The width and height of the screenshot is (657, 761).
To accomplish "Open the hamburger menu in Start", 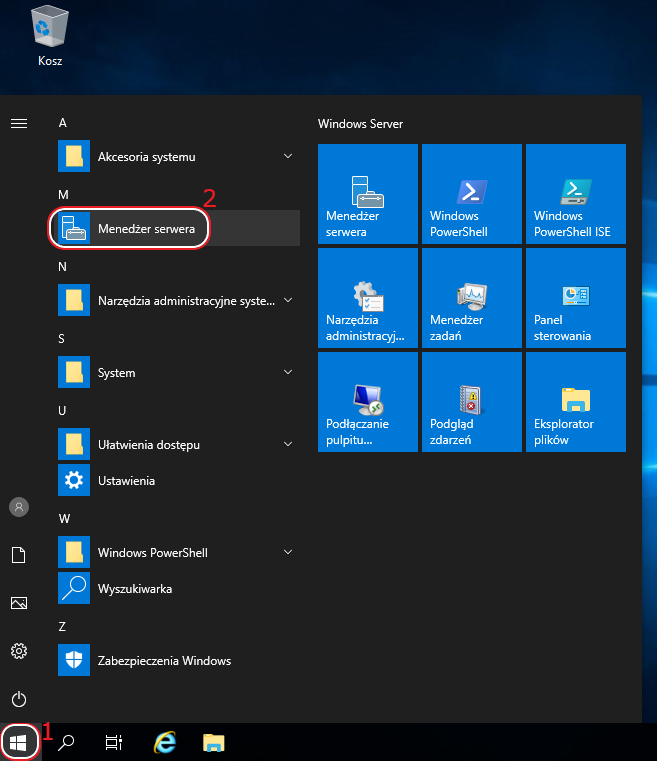I will point(19,123).
